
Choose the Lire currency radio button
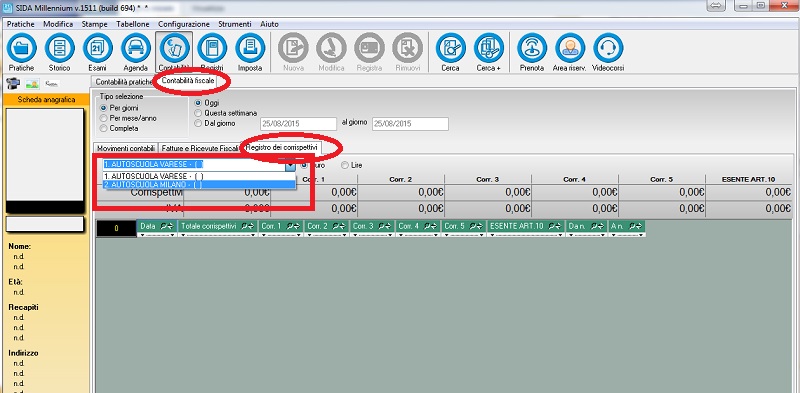[x=345, y=165]
